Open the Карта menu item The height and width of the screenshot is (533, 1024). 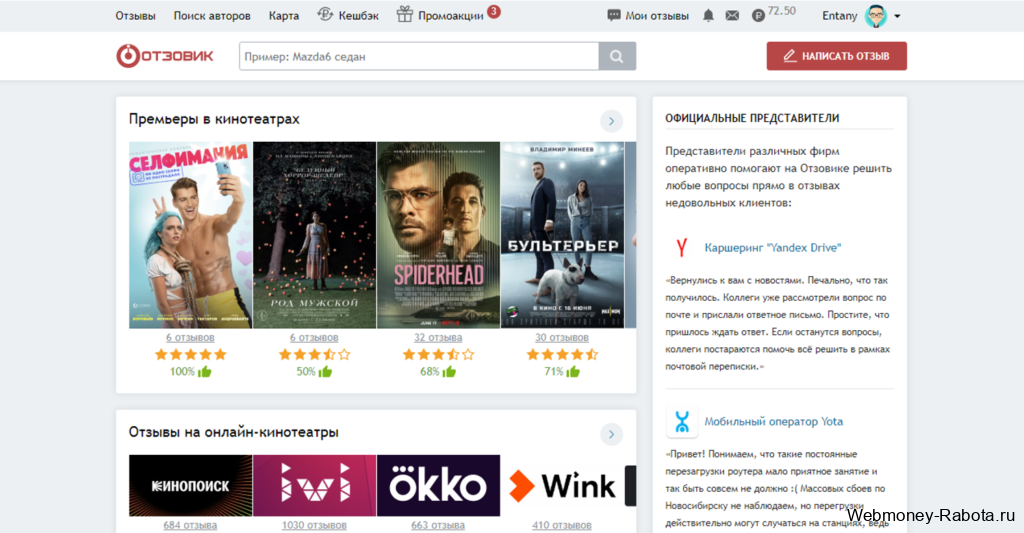(x=283, y=16)
